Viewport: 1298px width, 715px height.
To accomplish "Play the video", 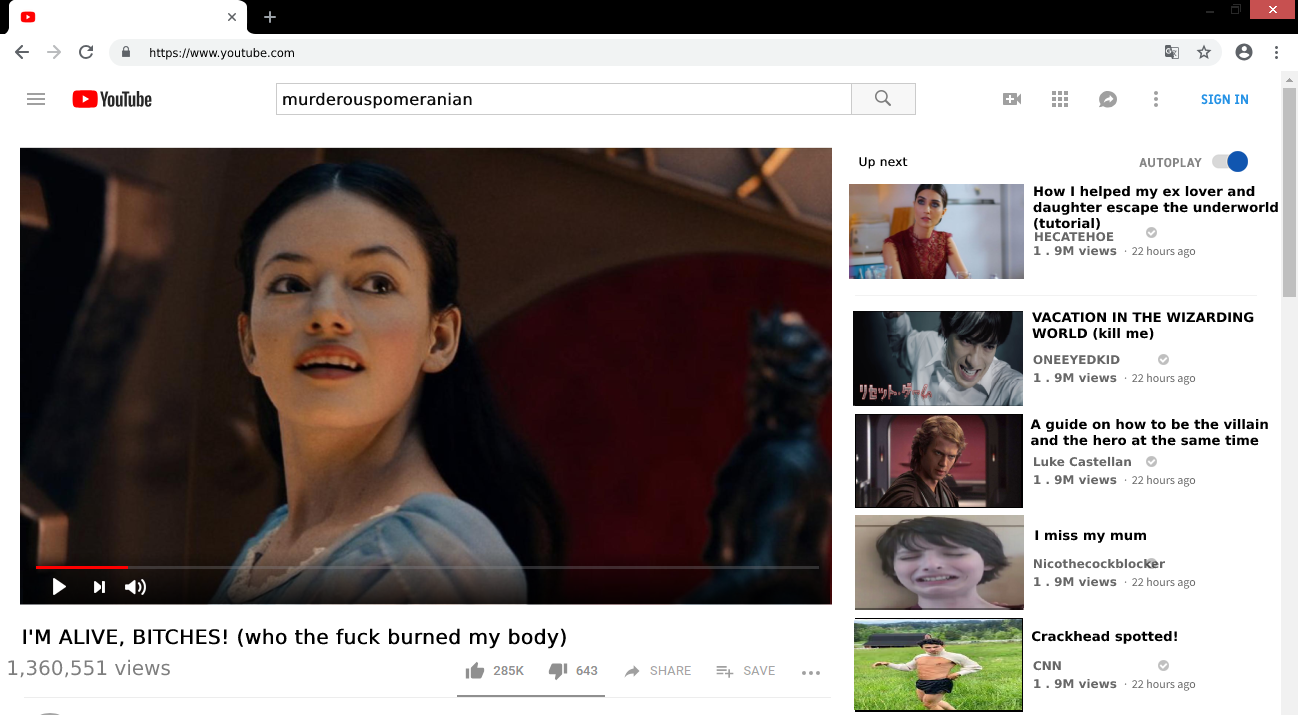I will tap(59, 587).
